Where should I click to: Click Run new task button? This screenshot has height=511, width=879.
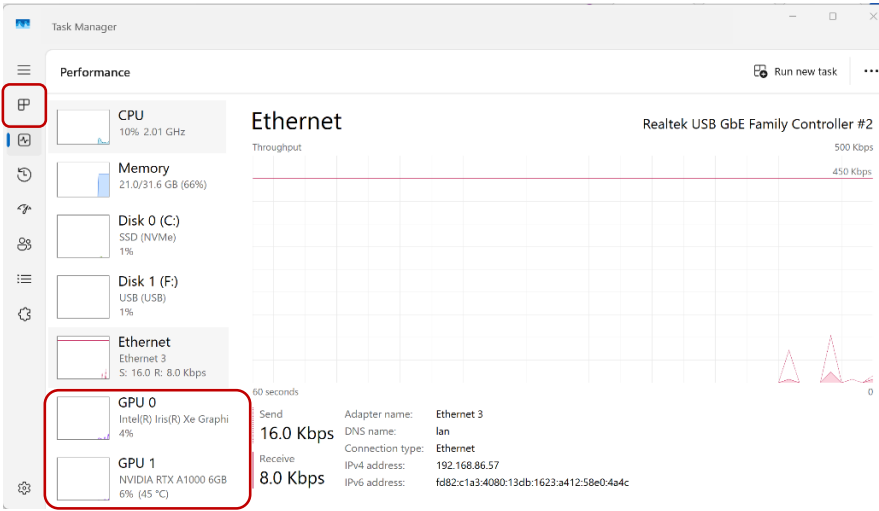[x=795, y=72]
